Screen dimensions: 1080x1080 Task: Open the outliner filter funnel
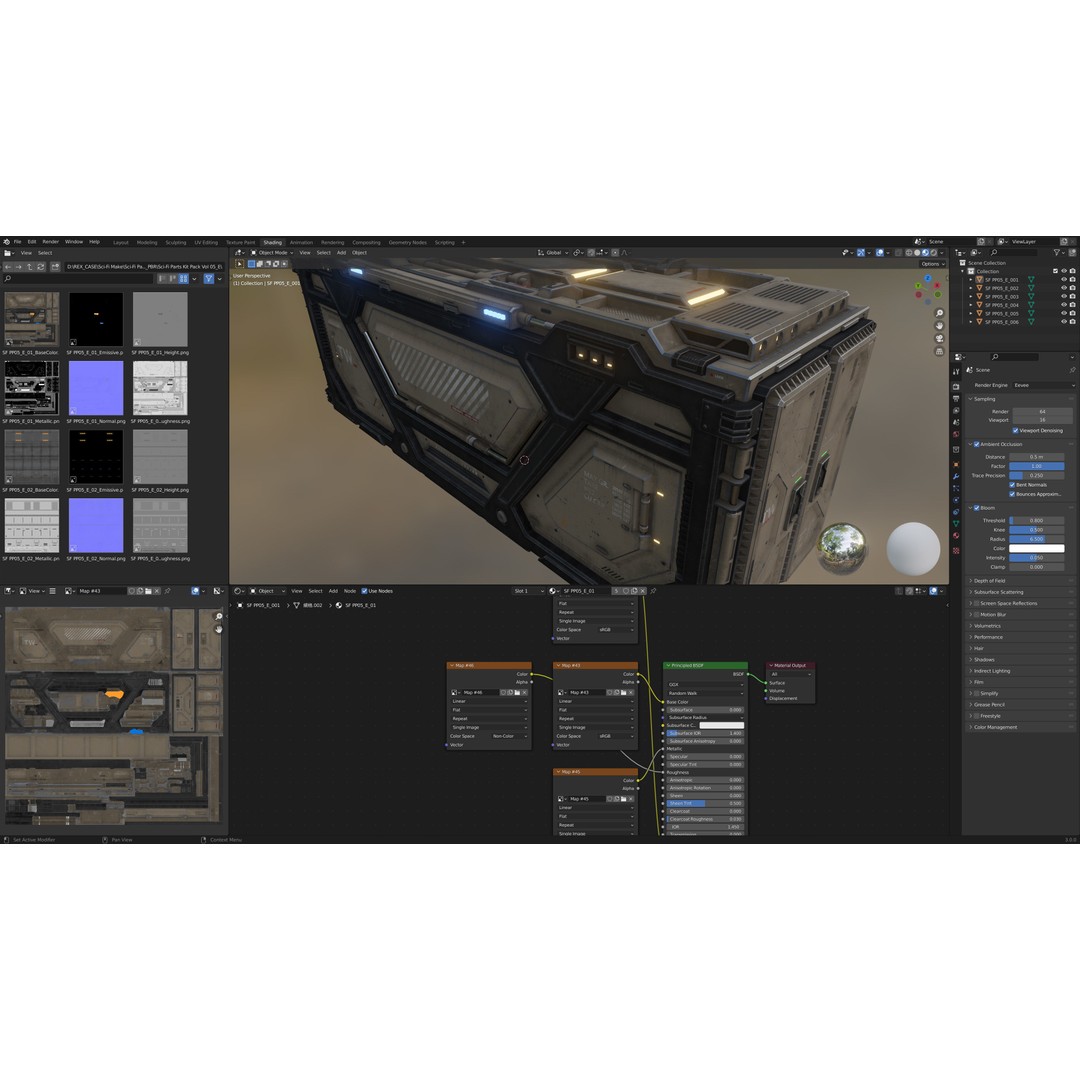(x=1057, y=252)
